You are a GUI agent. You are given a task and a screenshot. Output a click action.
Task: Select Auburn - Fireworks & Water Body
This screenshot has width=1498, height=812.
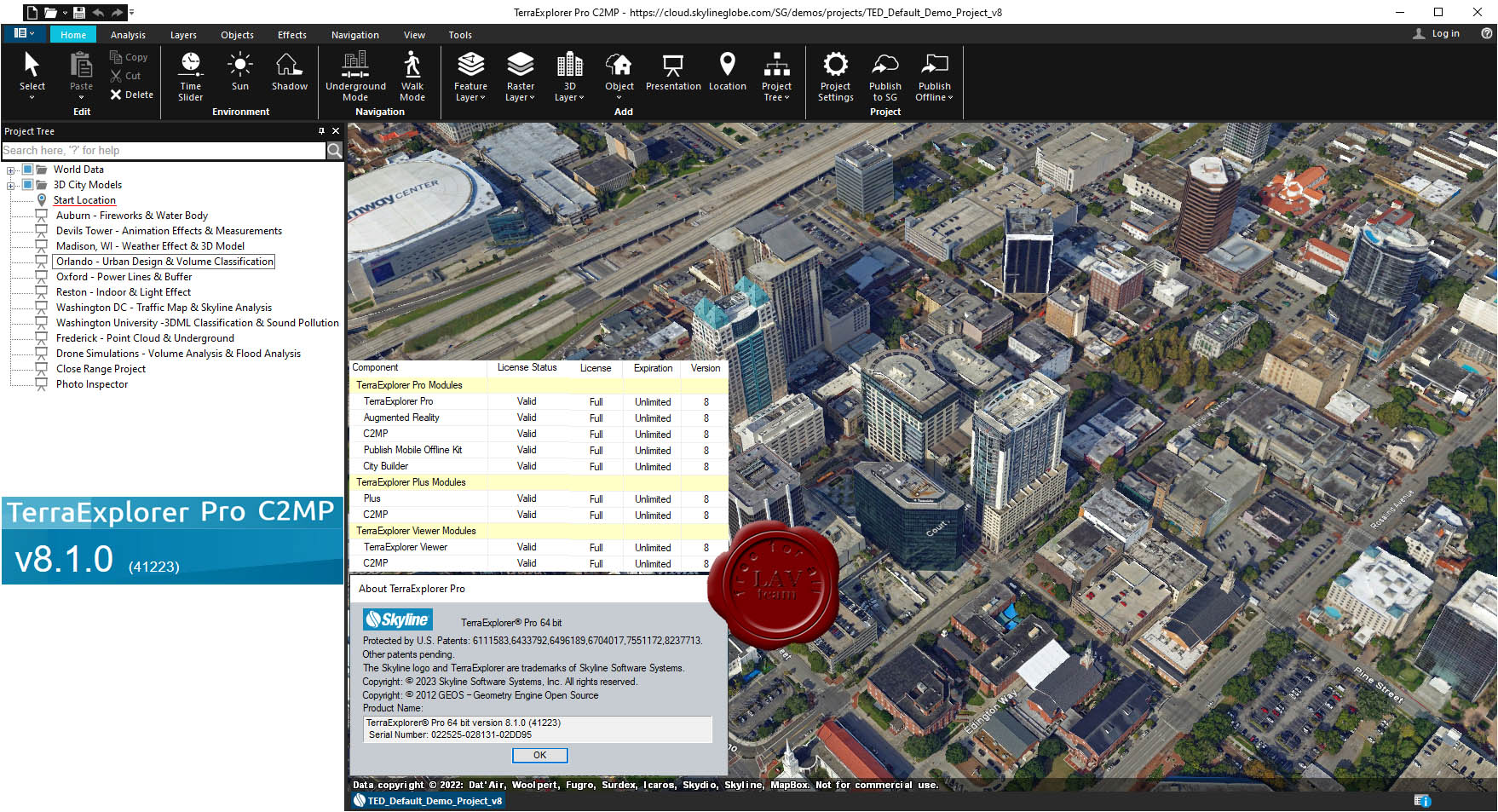(x=132, y=216)
